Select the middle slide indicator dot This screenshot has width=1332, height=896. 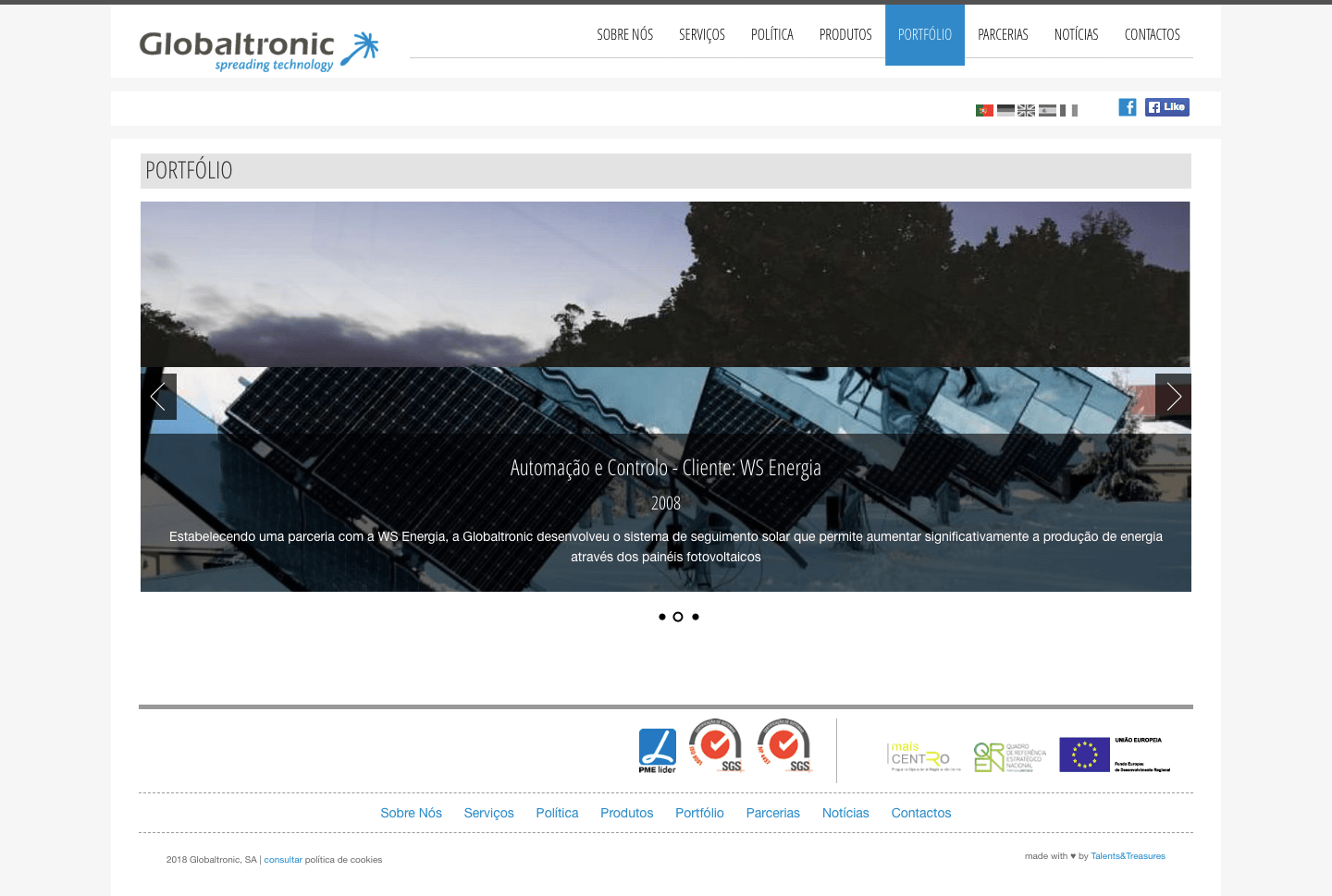coord(678,617)
